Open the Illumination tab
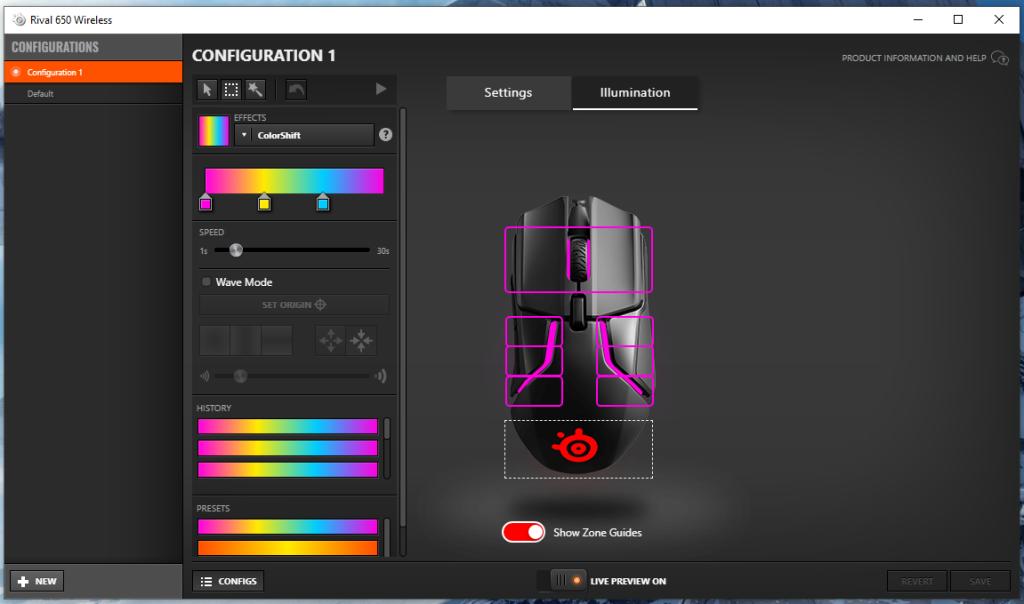 pyautogui.click(x=635, y=93)
